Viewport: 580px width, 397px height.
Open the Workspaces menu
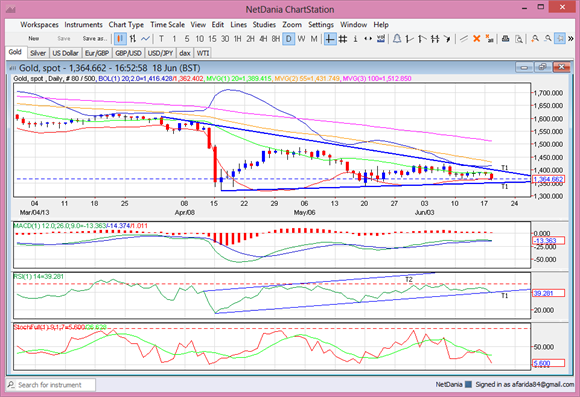(x=39, y=25)
